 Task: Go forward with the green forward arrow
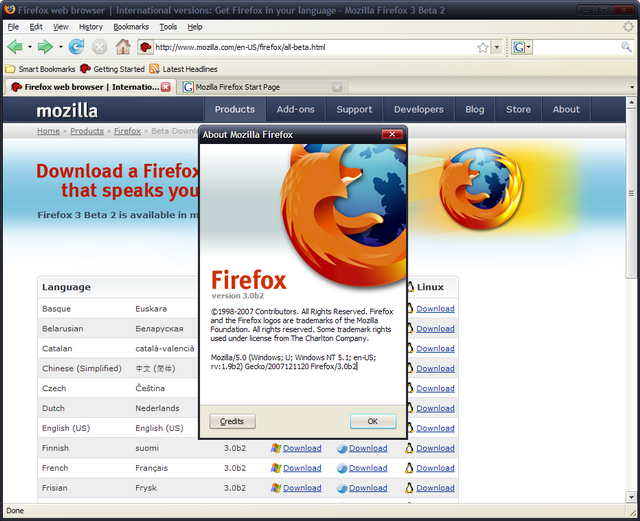click(x=45, y=47)
